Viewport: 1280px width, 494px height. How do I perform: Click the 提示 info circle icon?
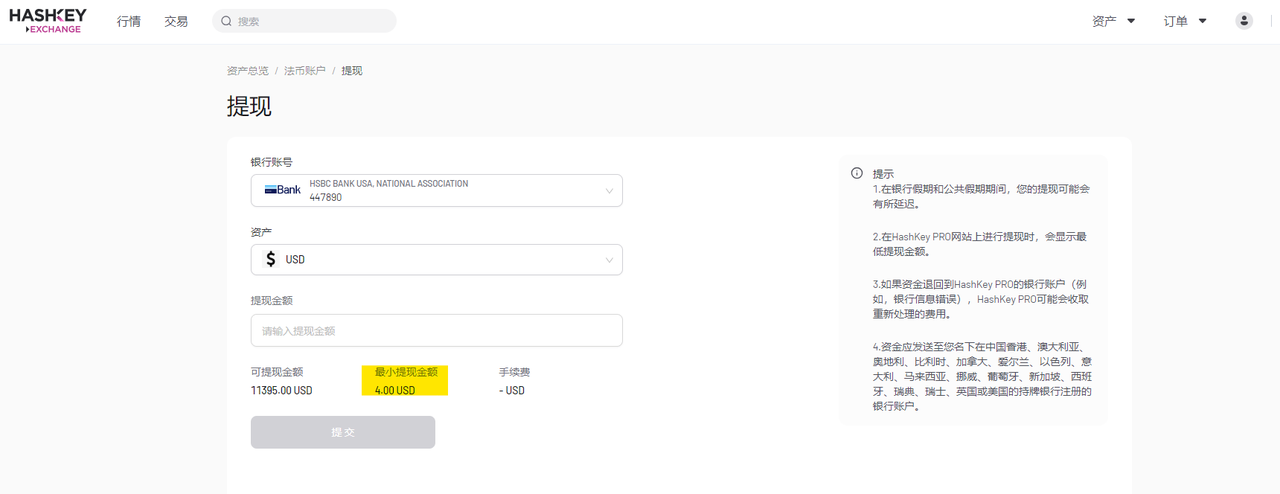pos(857,173)
